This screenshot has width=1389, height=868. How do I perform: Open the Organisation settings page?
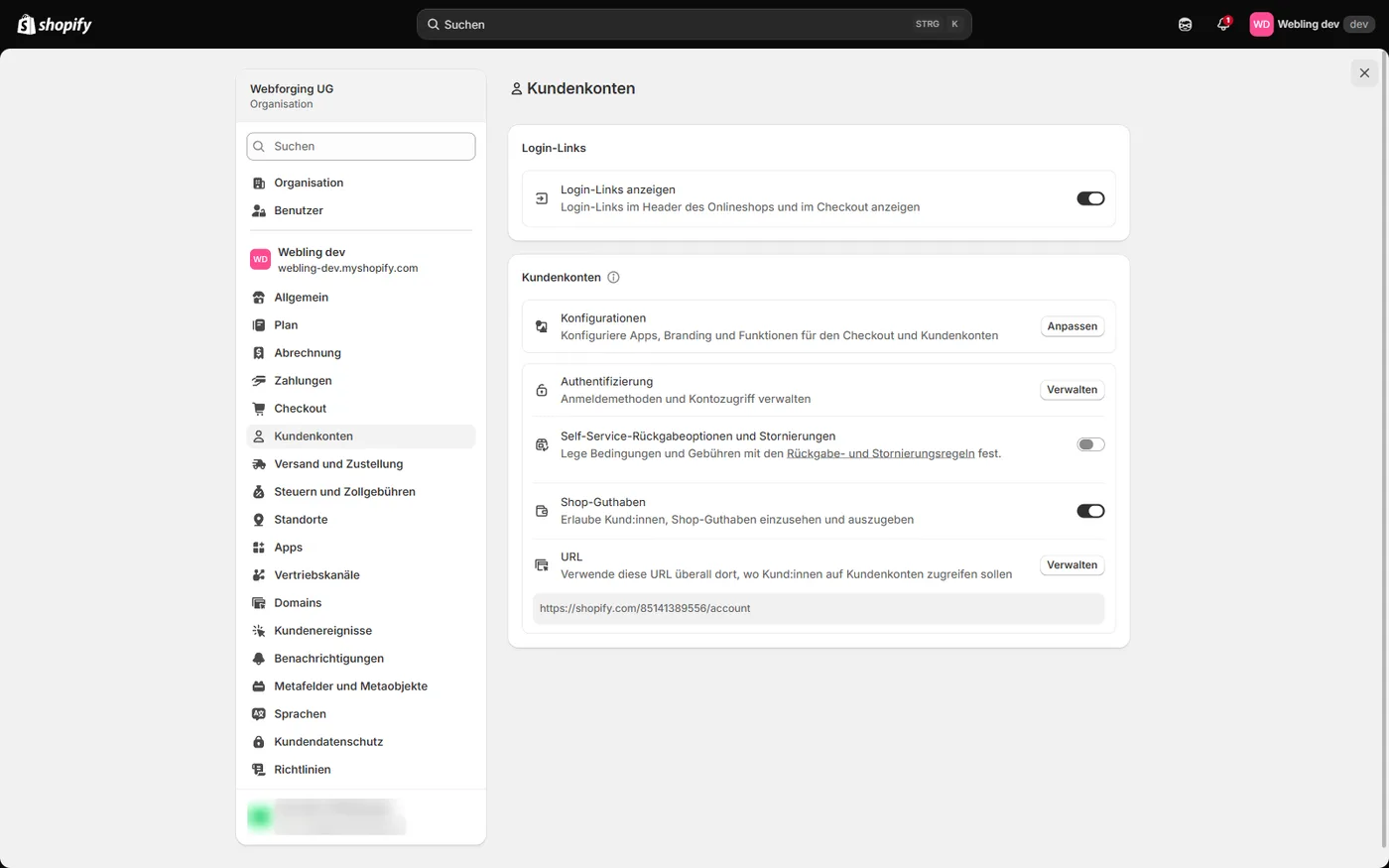tap(361, 183)
